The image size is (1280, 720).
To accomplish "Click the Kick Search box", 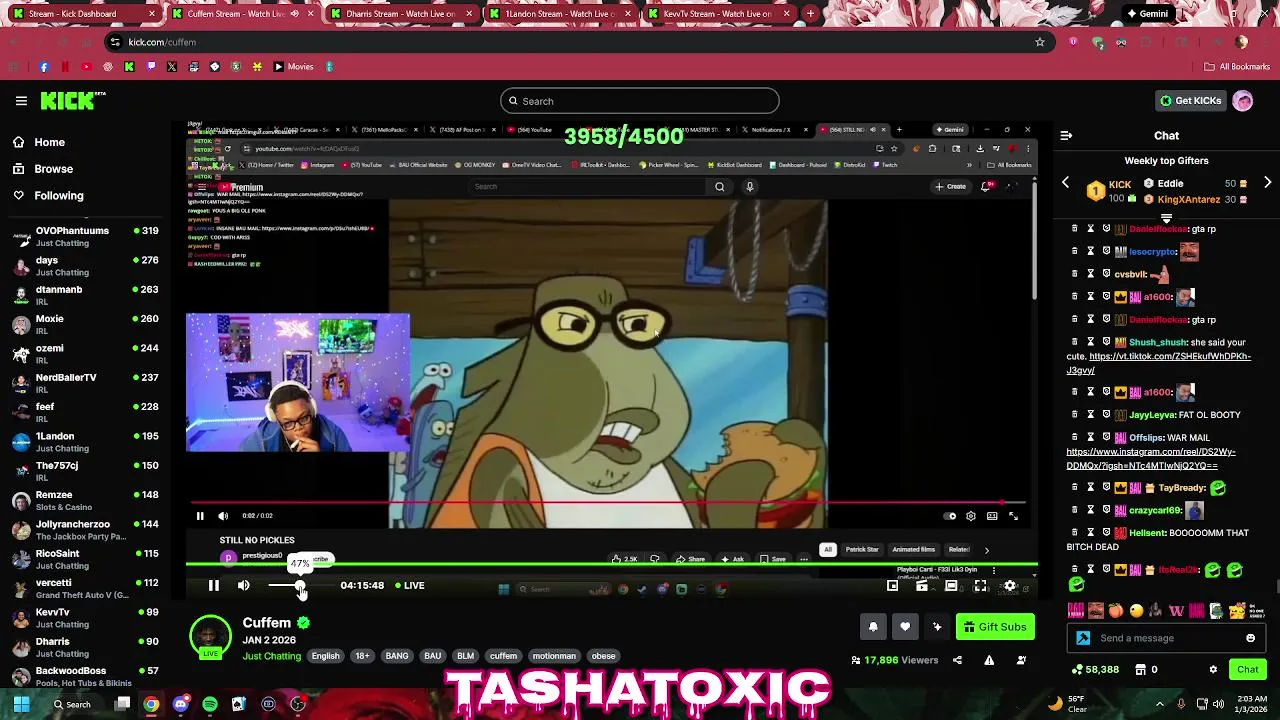I will (640, 101).
